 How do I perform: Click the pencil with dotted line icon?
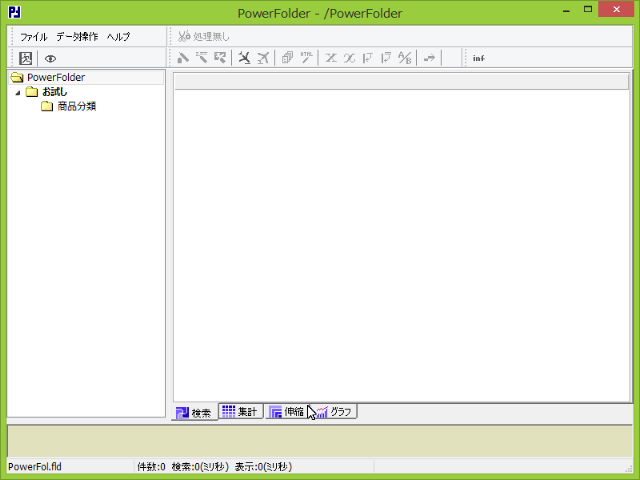(x=201, y=58)
